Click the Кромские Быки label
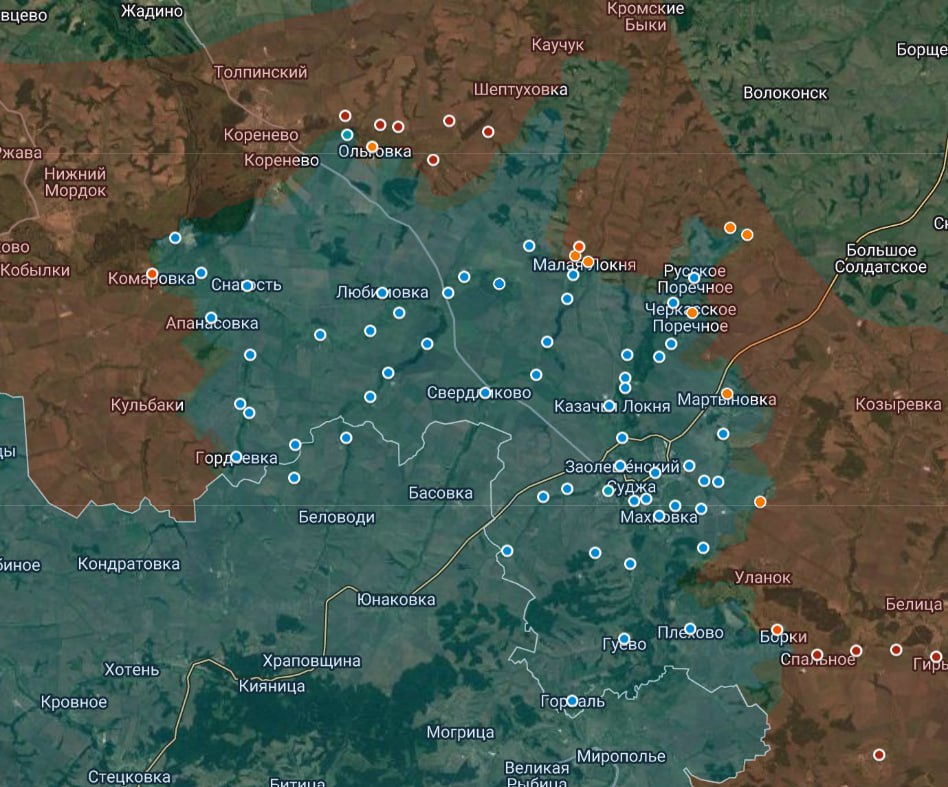948x787 pixels. click(646, 17)
